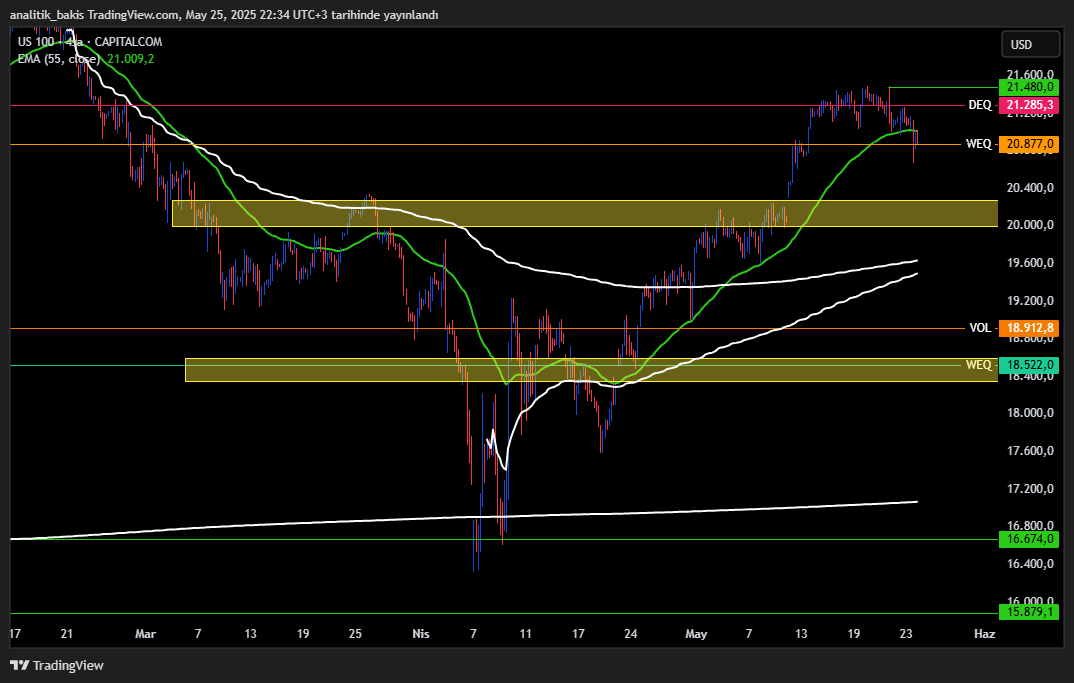Screen dimensions: 1074x683
Task: Click the 16.400,0 price axis tick
Action: (1029, 564)
